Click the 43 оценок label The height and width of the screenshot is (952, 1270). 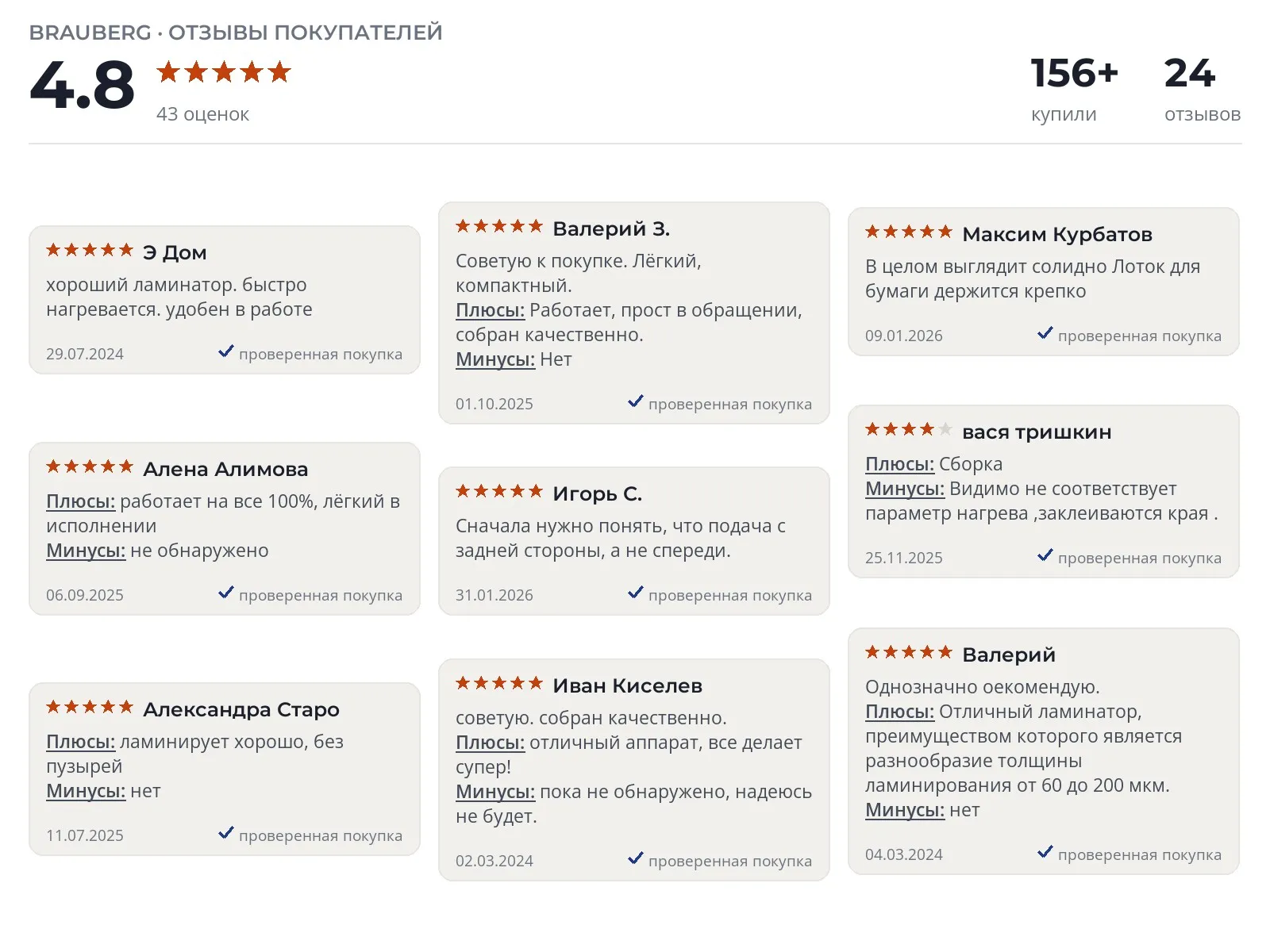(x=202, y=114)
